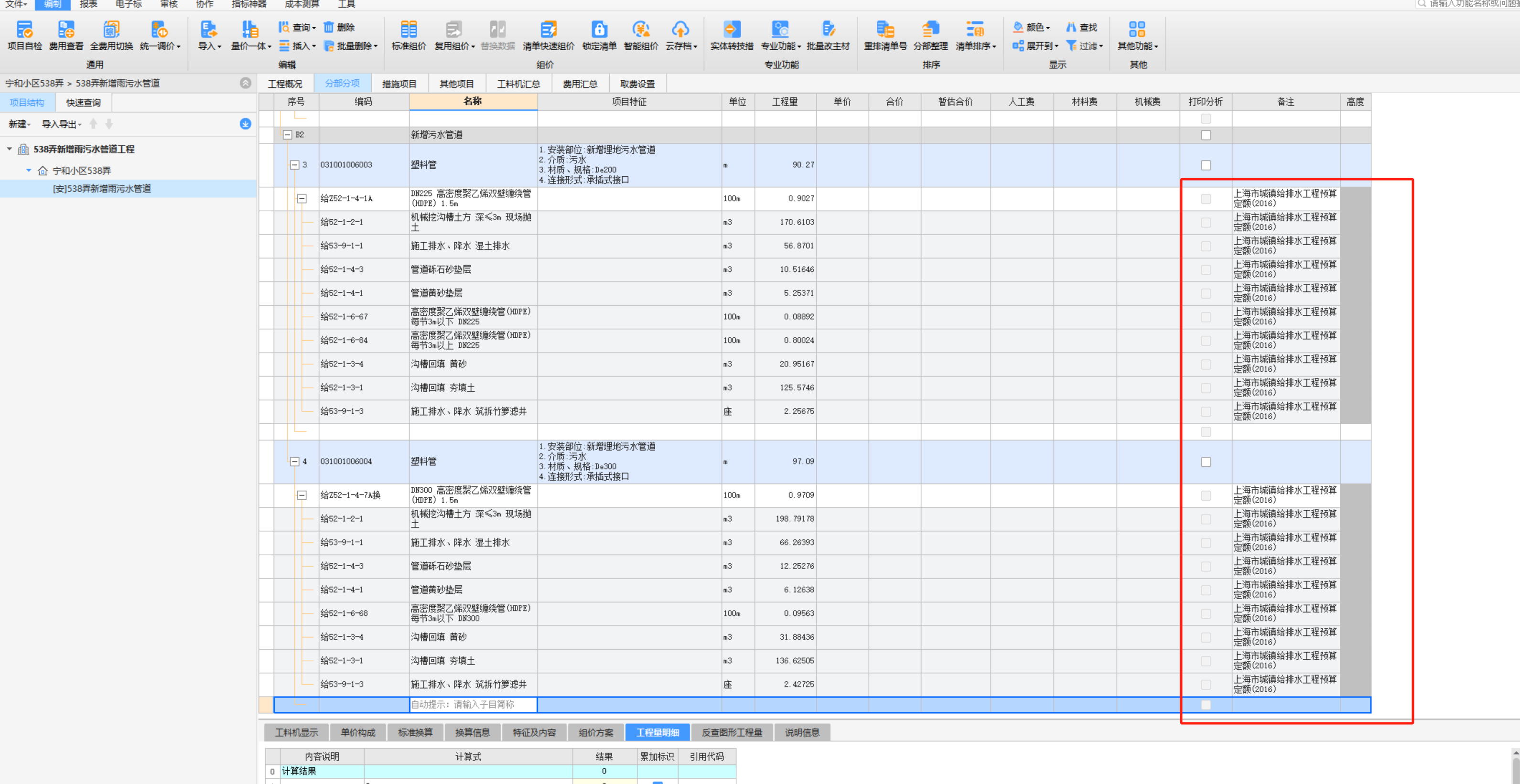Screen dimensions: 1520x784
Task: Select [安]538弄新增雨污水管道 in the project tree
Action: pos(101,189)
